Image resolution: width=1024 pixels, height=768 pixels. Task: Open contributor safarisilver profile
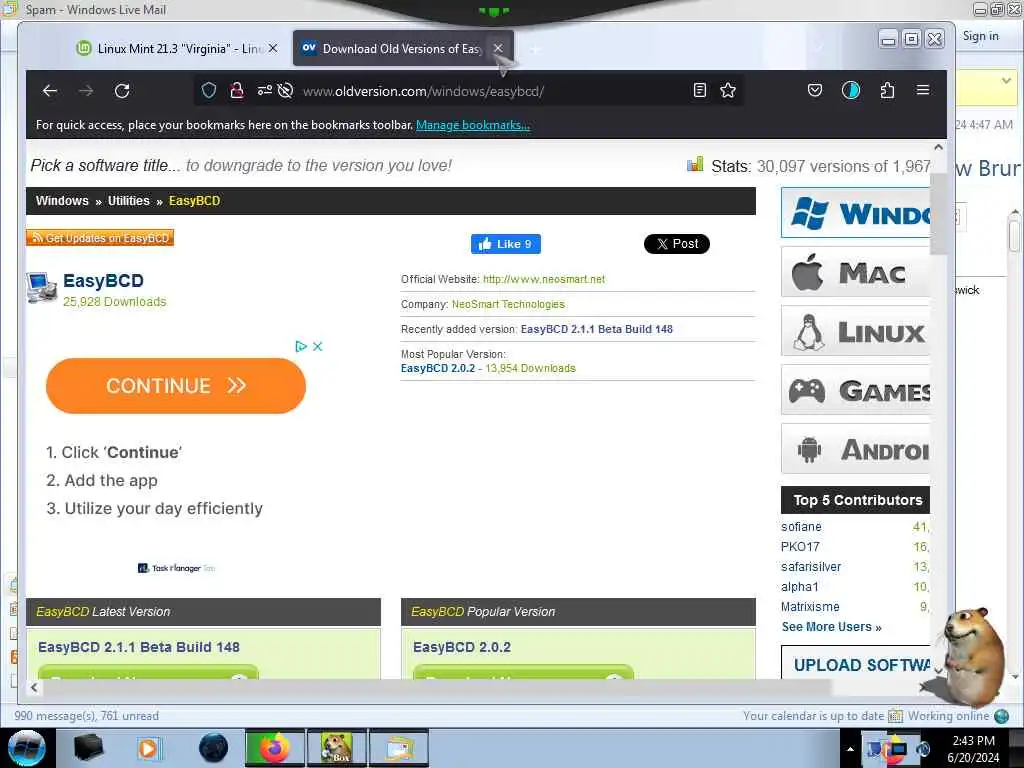tap(811, 567)
